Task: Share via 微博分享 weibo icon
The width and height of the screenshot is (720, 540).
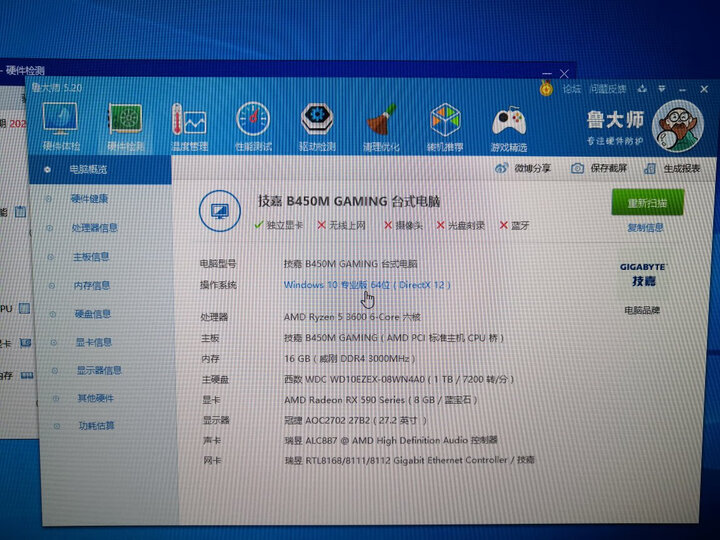Action: point(523,168)
